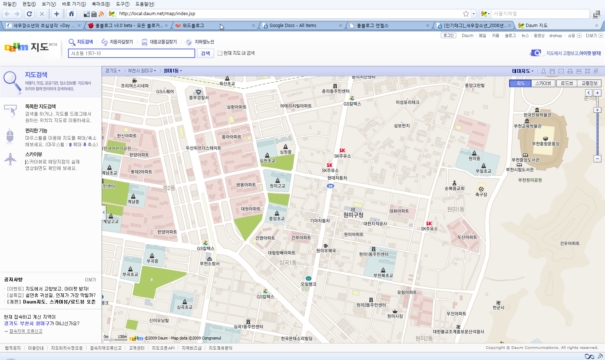605x360 pixels.
Task: Switch map to 로드뷰 mode
Action: pos(566,83)
